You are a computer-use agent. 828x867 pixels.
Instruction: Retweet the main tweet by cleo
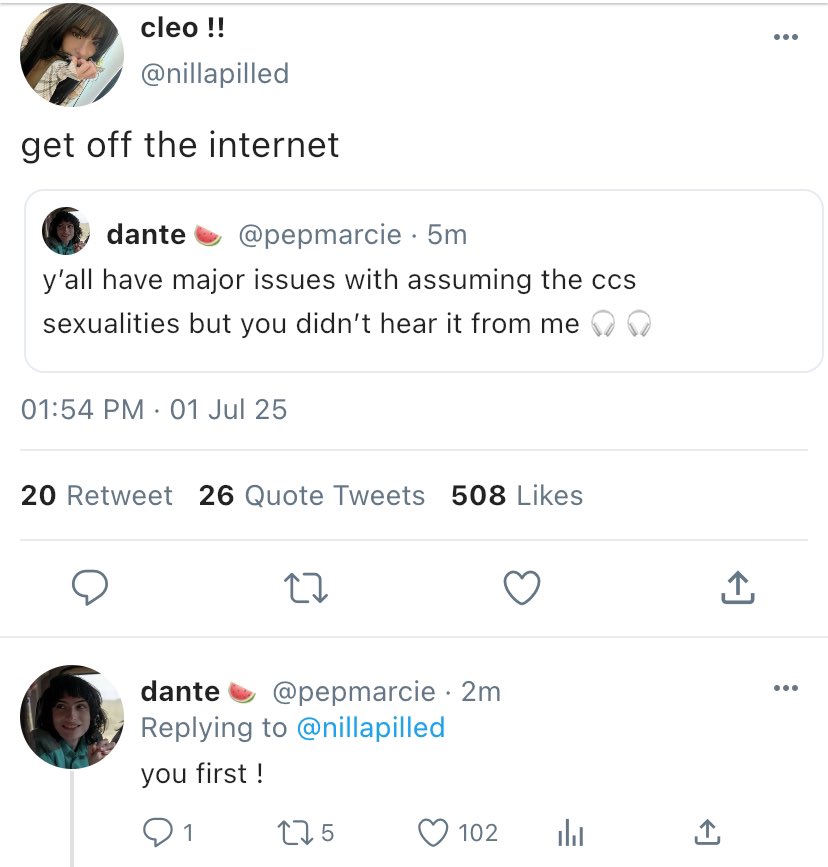tap(306, 588)
